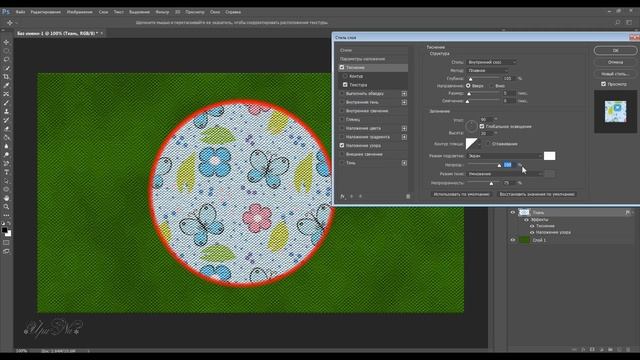Screen dimensions: 640x360
Task: Choose the Вниз direction radio button
Action: (x=491, y=86)
